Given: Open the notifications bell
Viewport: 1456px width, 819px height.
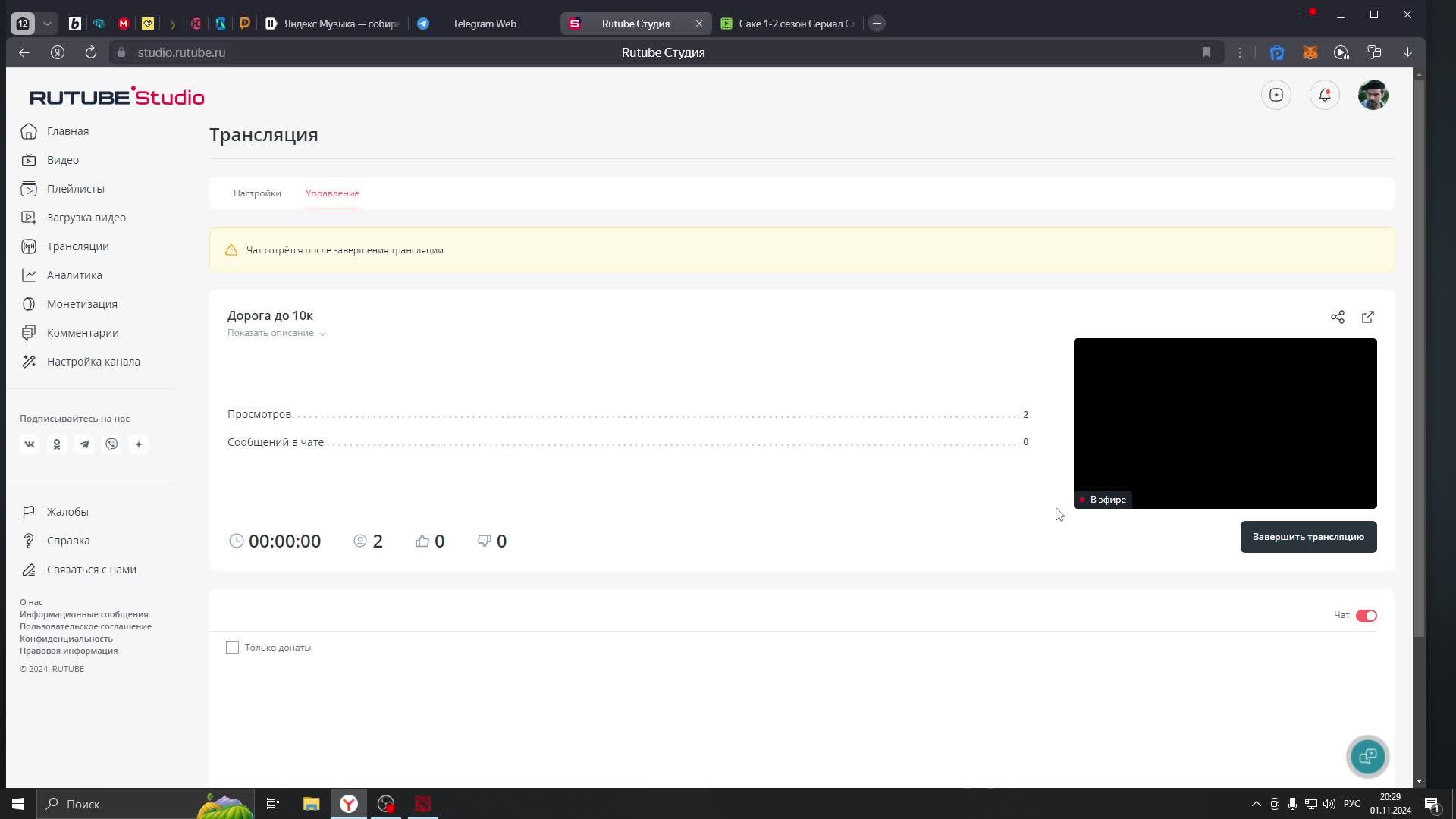Looking at the screenshot, I should pyautogui.click(x=1324, y=95).
